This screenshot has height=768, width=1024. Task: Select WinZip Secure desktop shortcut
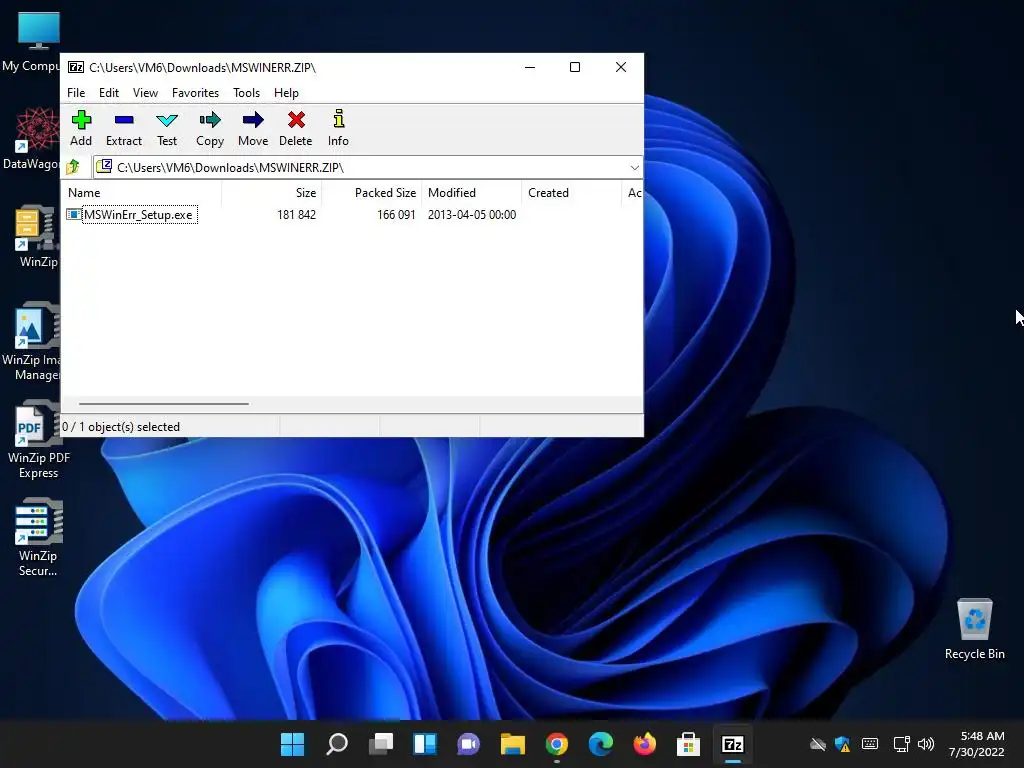pyautogui.click(x=38, y=537)
